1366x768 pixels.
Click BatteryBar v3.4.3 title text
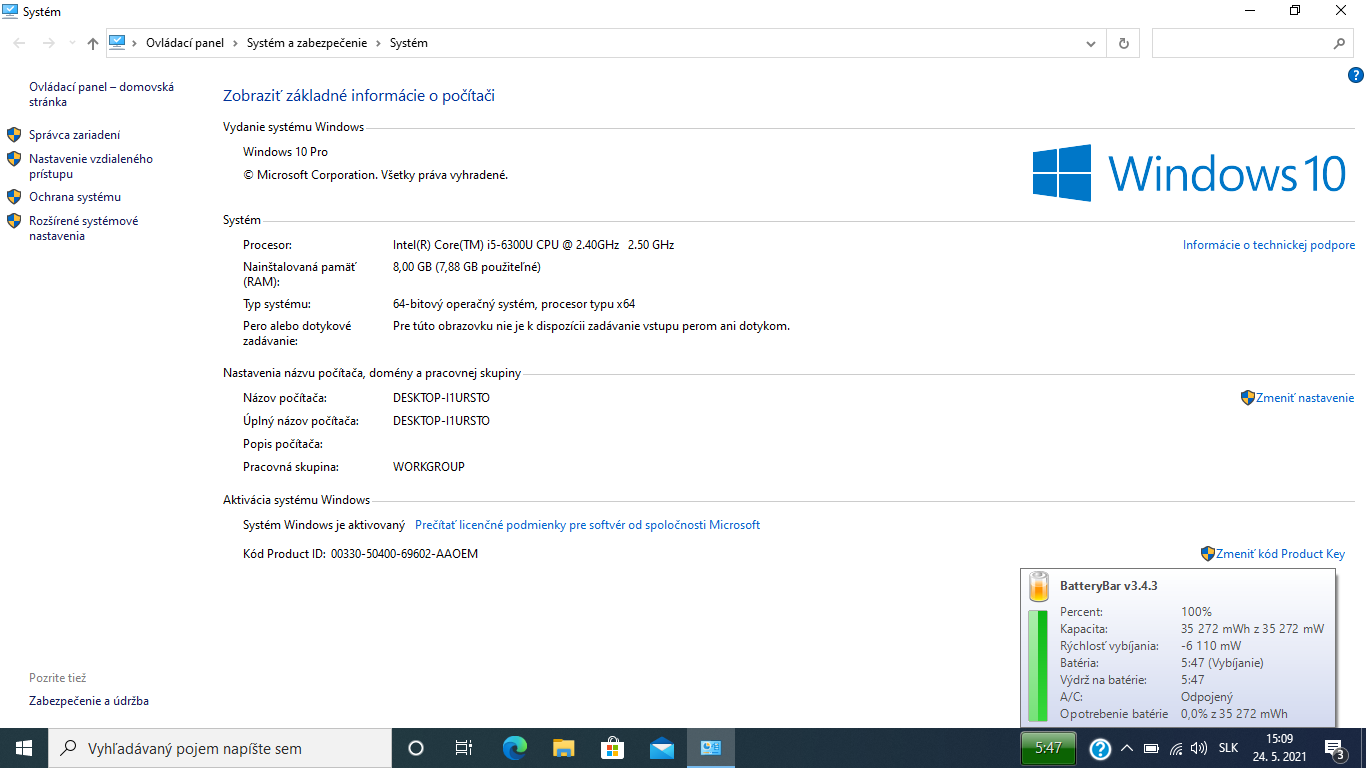(1108, 586)
